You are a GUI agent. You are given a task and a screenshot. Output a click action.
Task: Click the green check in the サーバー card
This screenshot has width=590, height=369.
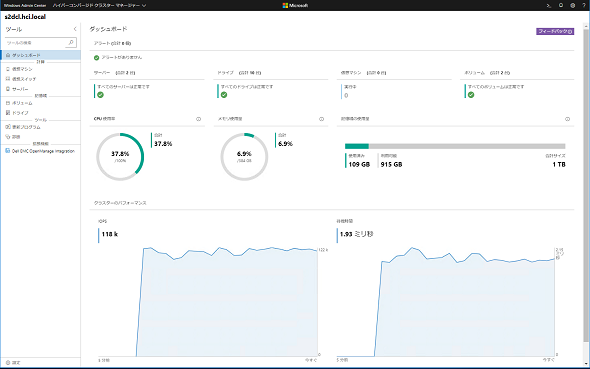click(x=100, y=95)
